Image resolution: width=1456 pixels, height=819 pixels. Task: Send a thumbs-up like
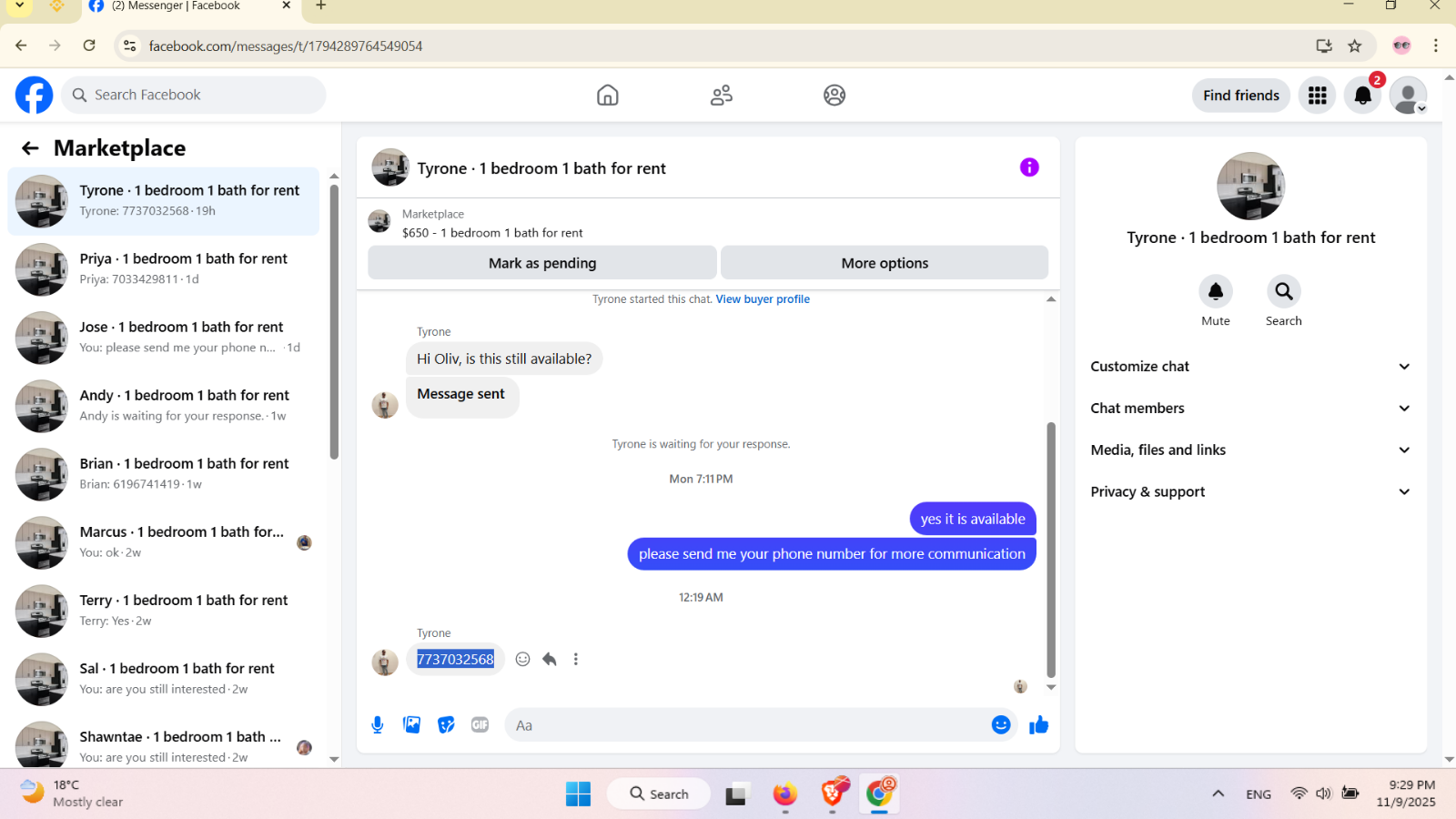pyautogui.click(x=1039, y=725)
